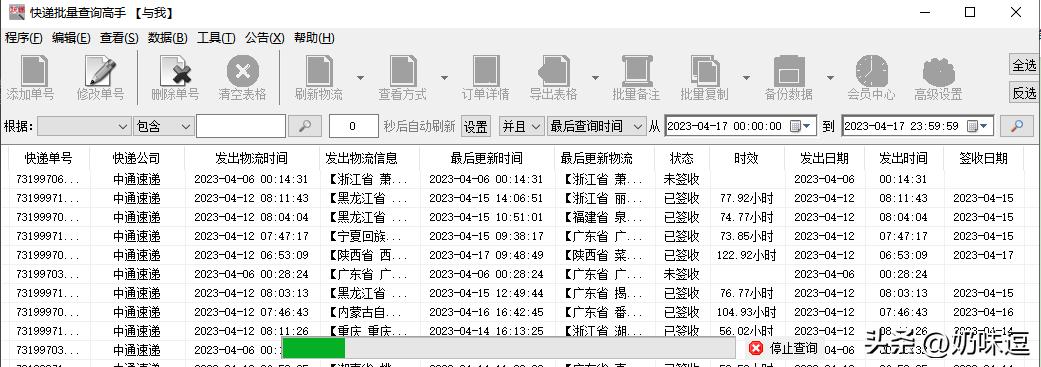Click the 刷新物流 toolbar icon
1041x367 pixels.
tap(319, 72)
